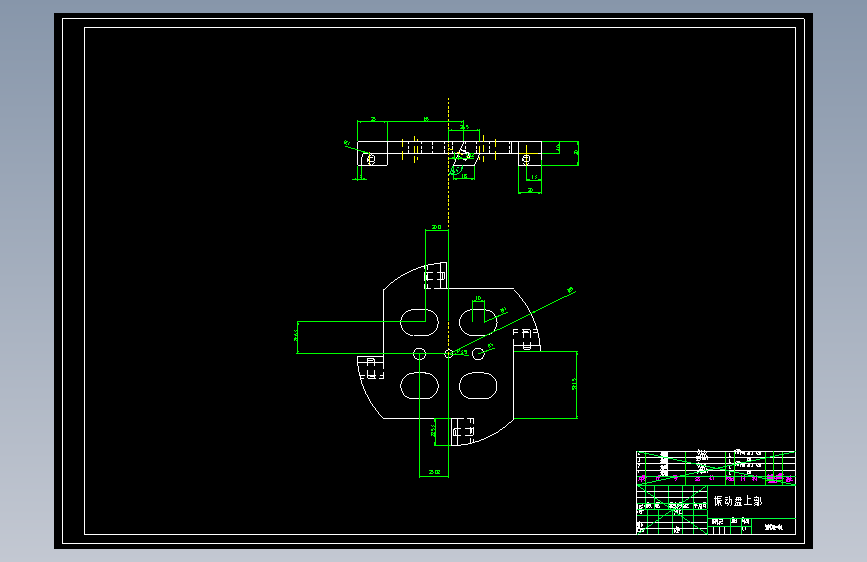Select the top mounting bracket detail in the plan view
Viewport: 867px width, 562px height.
coord(436,275)
